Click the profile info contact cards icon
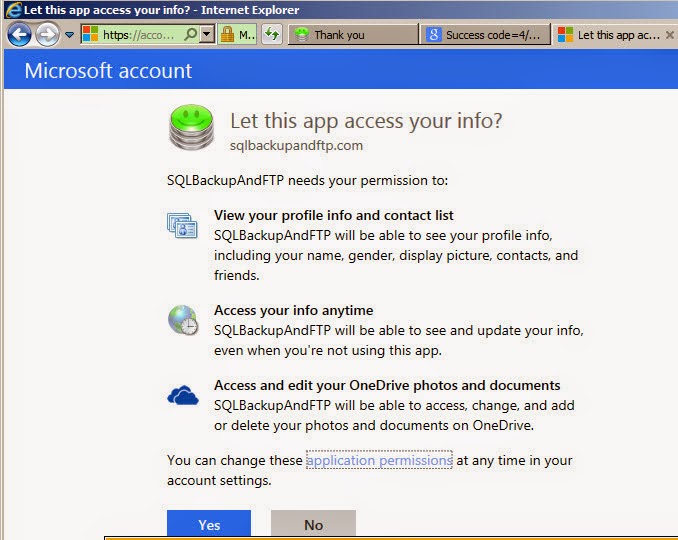The width and height of the screenshot is (678, 540). pyautogui.click(x=182, y=225)
